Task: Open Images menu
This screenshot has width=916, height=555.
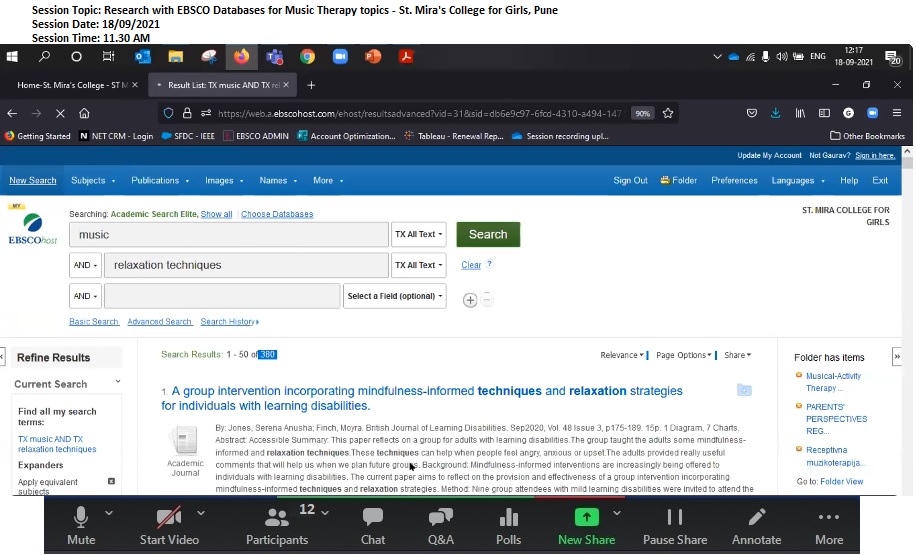Action: pyautogui.click(x=224, y=181)
